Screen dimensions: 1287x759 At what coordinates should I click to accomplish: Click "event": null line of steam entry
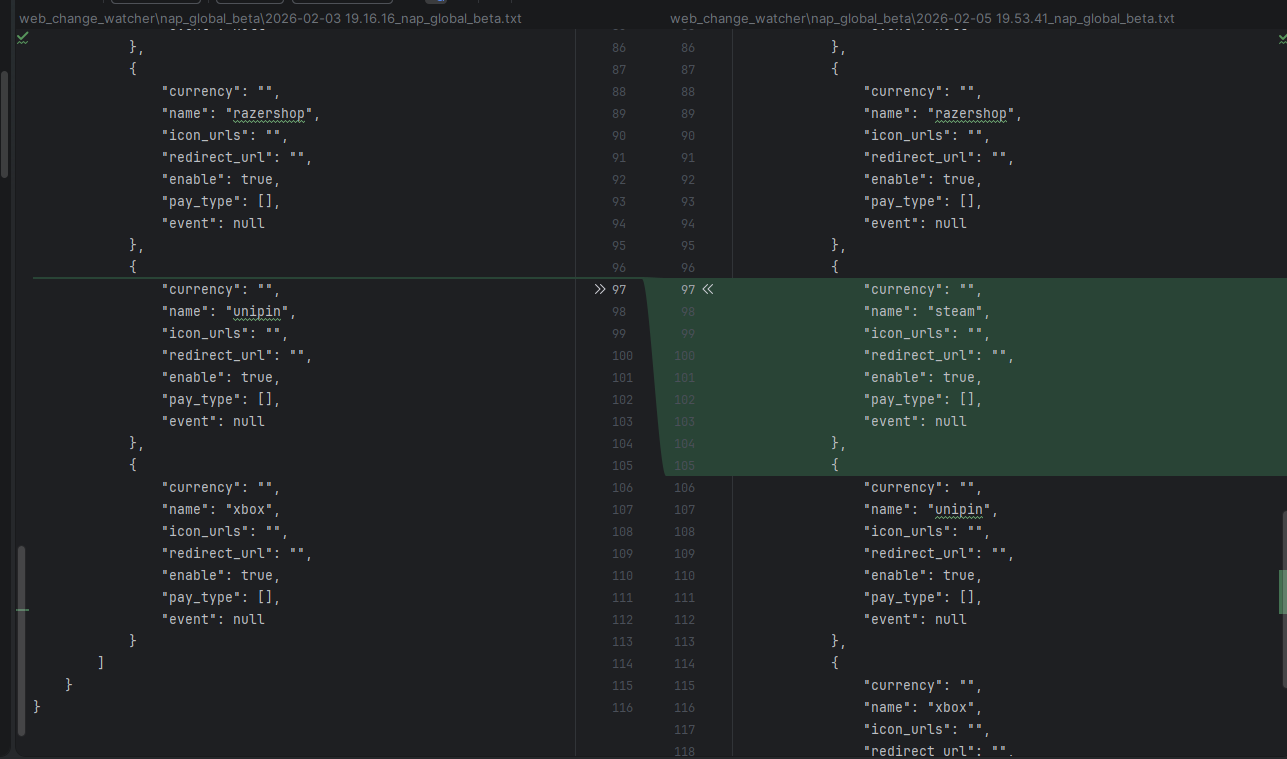click(915, 421)
